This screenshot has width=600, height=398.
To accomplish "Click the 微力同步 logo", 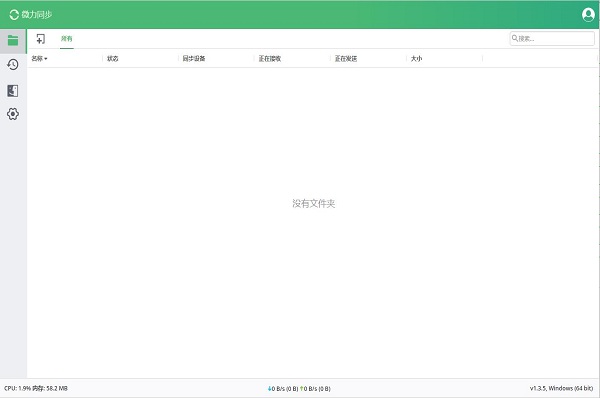I will [x=31, y=15].
